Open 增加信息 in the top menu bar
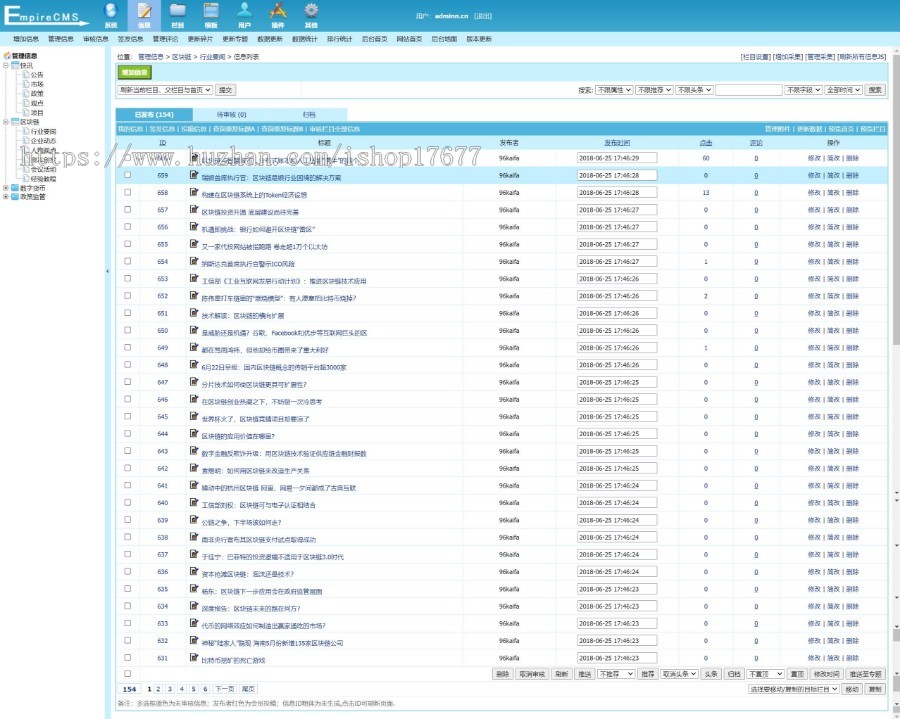 pyautogui.click(x=26, y=39)
